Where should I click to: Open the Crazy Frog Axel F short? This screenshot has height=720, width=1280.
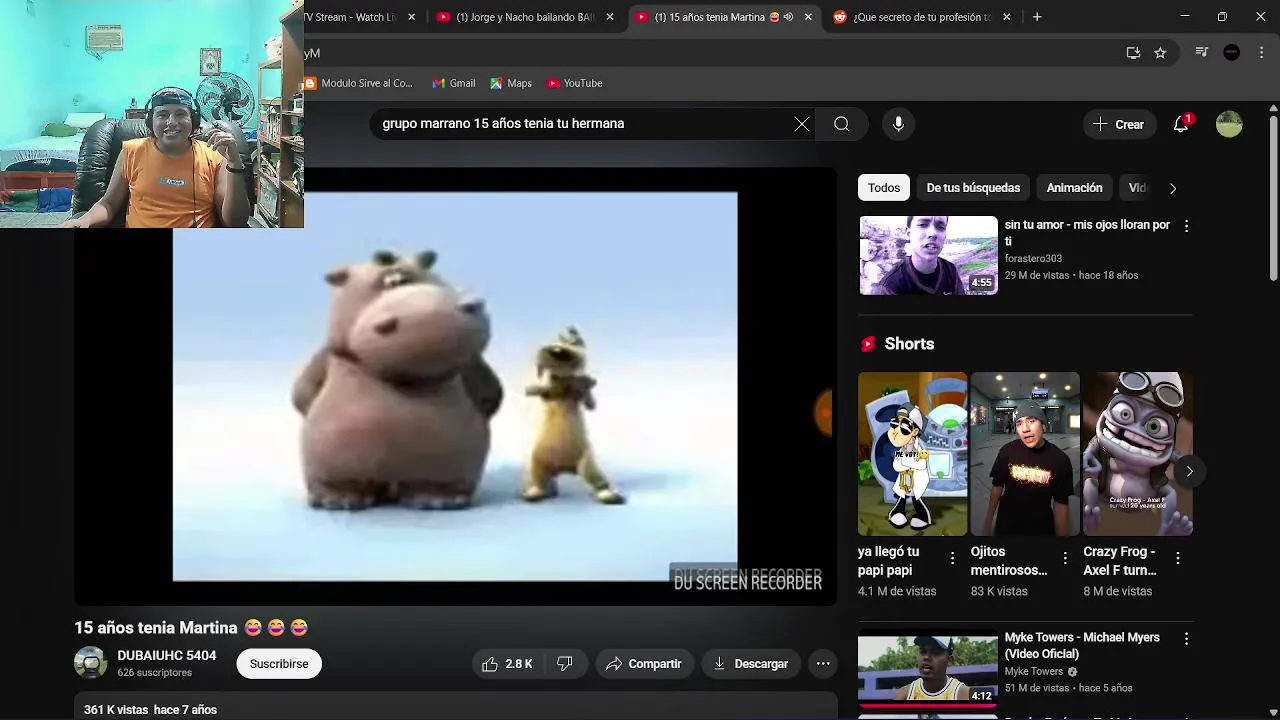1138,454
